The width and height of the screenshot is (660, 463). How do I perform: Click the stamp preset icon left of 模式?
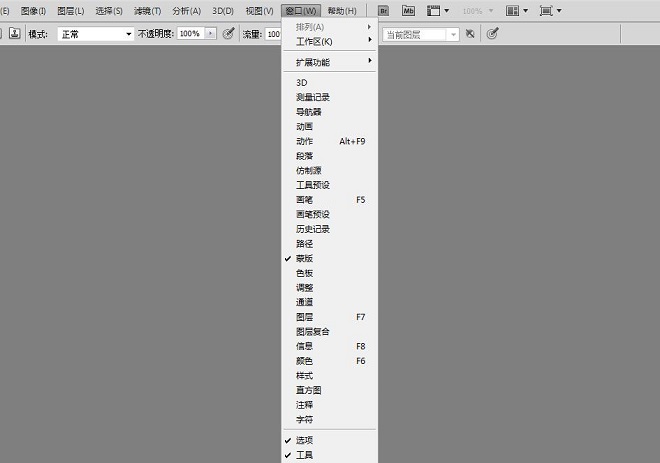(x=15, y=33)
